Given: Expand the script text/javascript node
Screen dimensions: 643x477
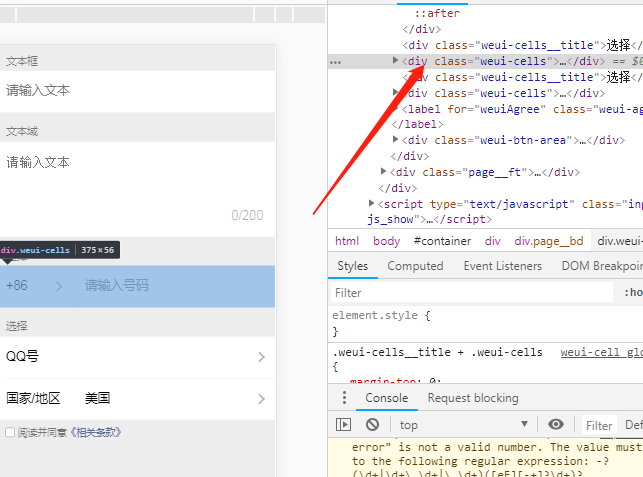Looking at the screenshot, I should pyautogui.click(x=371, y=203).
